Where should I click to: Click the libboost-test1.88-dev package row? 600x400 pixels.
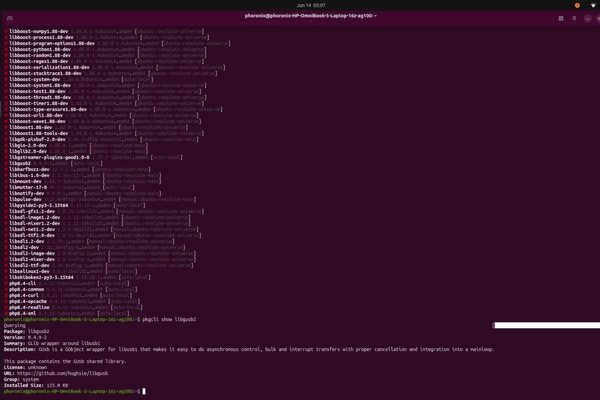tap(105, 91)
